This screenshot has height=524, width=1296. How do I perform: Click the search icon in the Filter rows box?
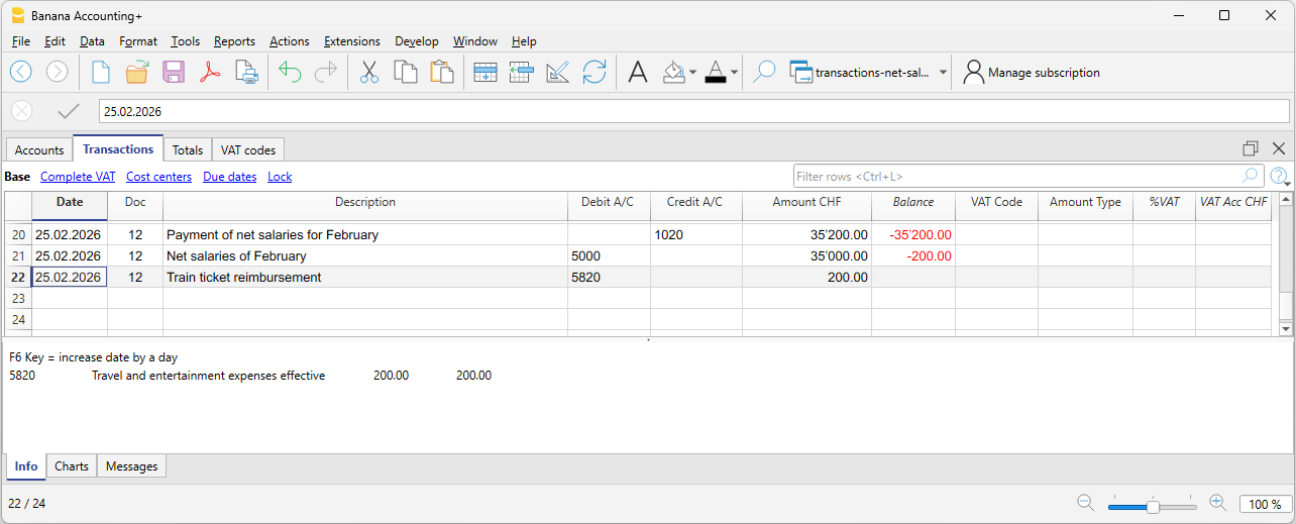tap(1250, 176)
